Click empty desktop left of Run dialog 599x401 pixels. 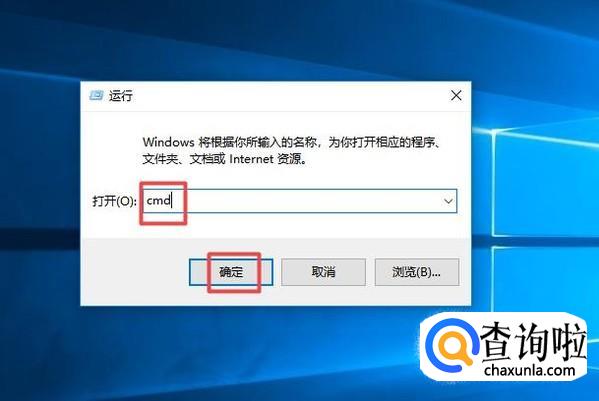click(40, 191)
